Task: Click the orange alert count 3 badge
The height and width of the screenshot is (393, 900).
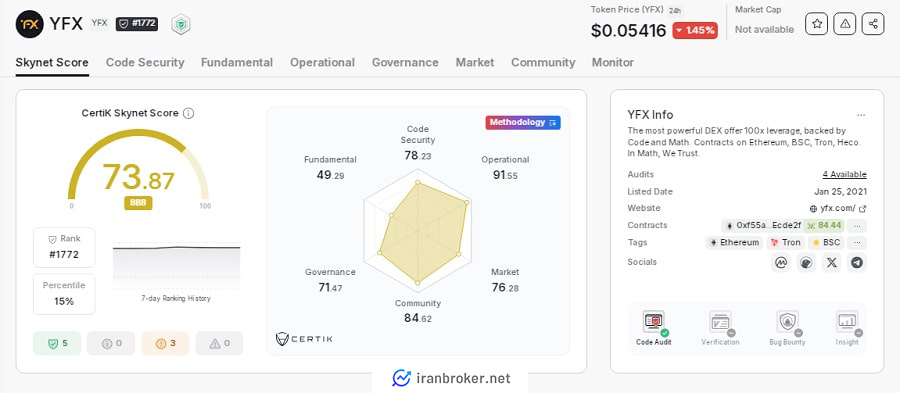Action: click(165, 343)
